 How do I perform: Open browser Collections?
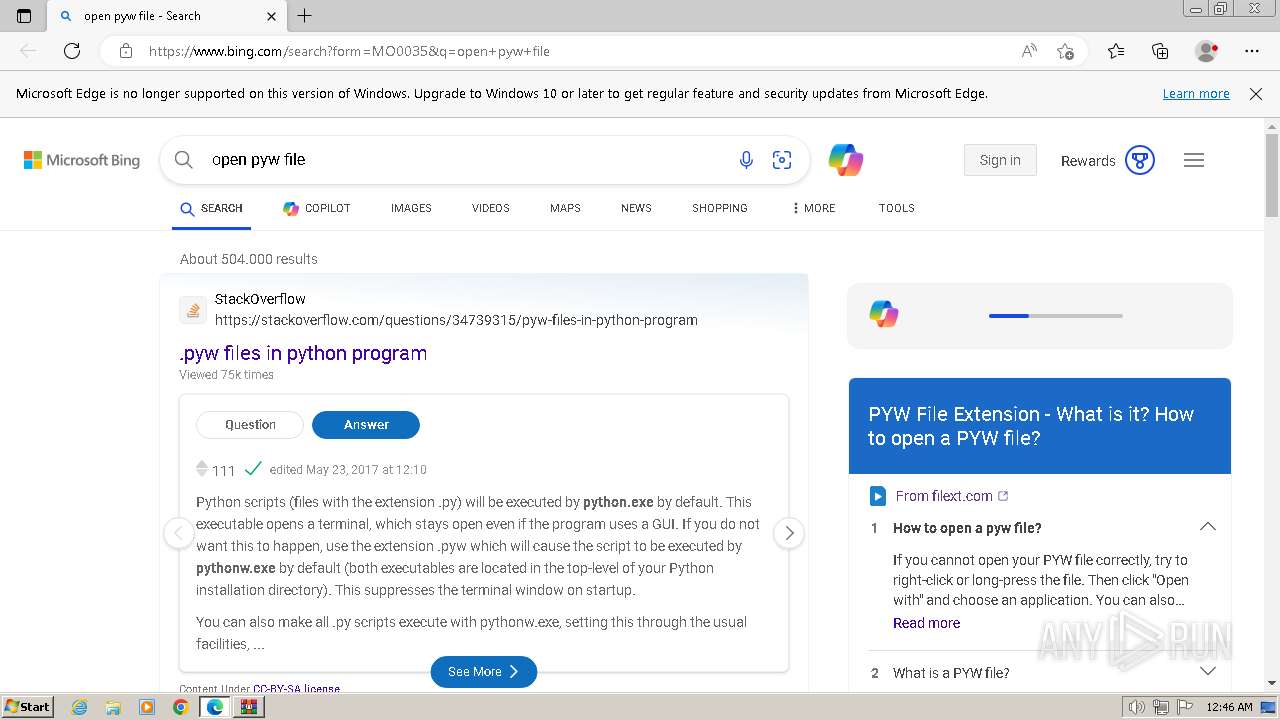point(1160,51)
